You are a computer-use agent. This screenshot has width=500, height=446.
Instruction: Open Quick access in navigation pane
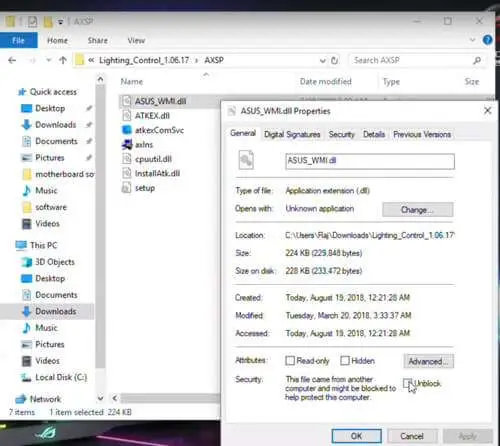pyautogui.click(x=47, y=92)
